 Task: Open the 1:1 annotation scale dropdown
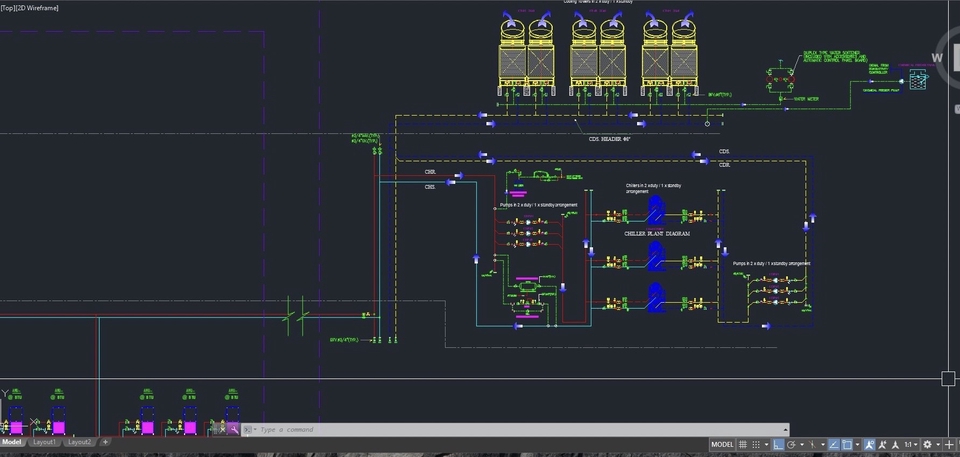tap(911, 444)
